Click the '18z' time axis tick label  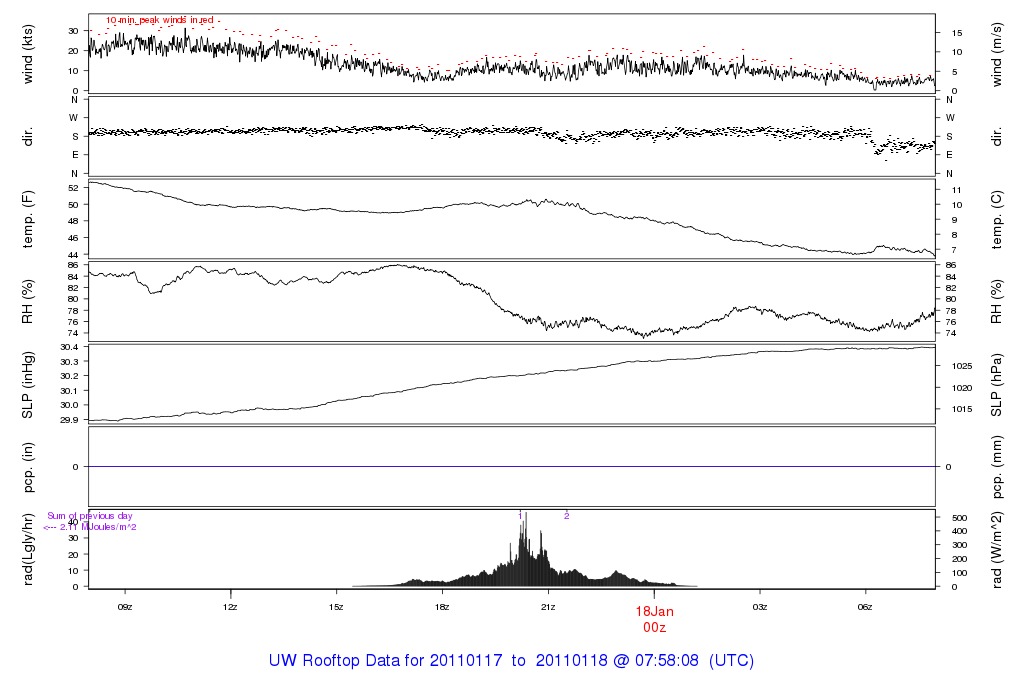point(442,607)
